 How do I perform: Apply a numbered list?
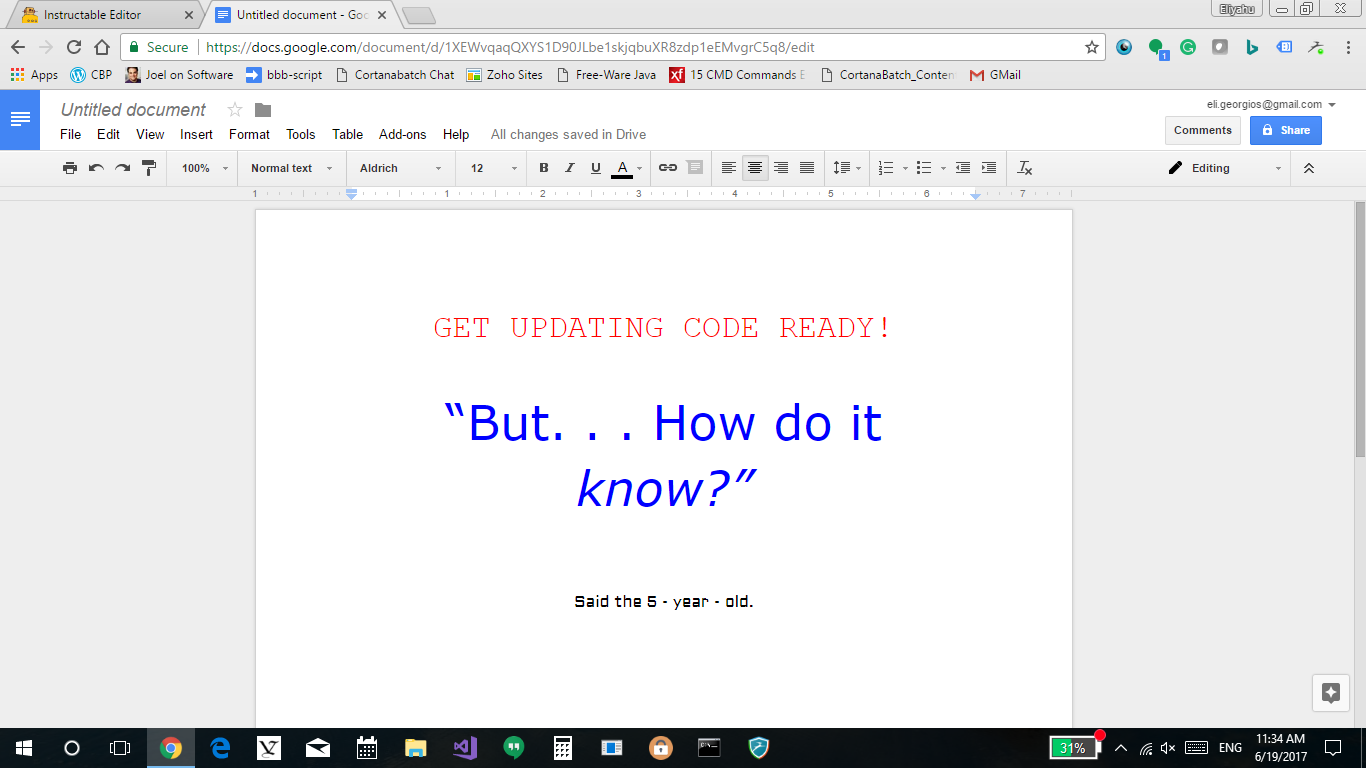tap(886, 168)
